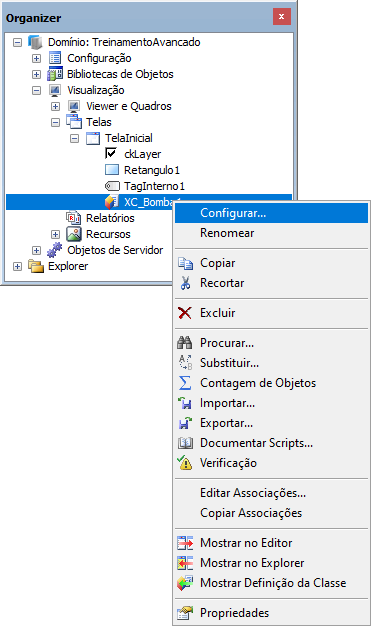The height and width of the screenshot is (626, 371).
Task: Click the Recursos picture icon
Action: [74, 234]
